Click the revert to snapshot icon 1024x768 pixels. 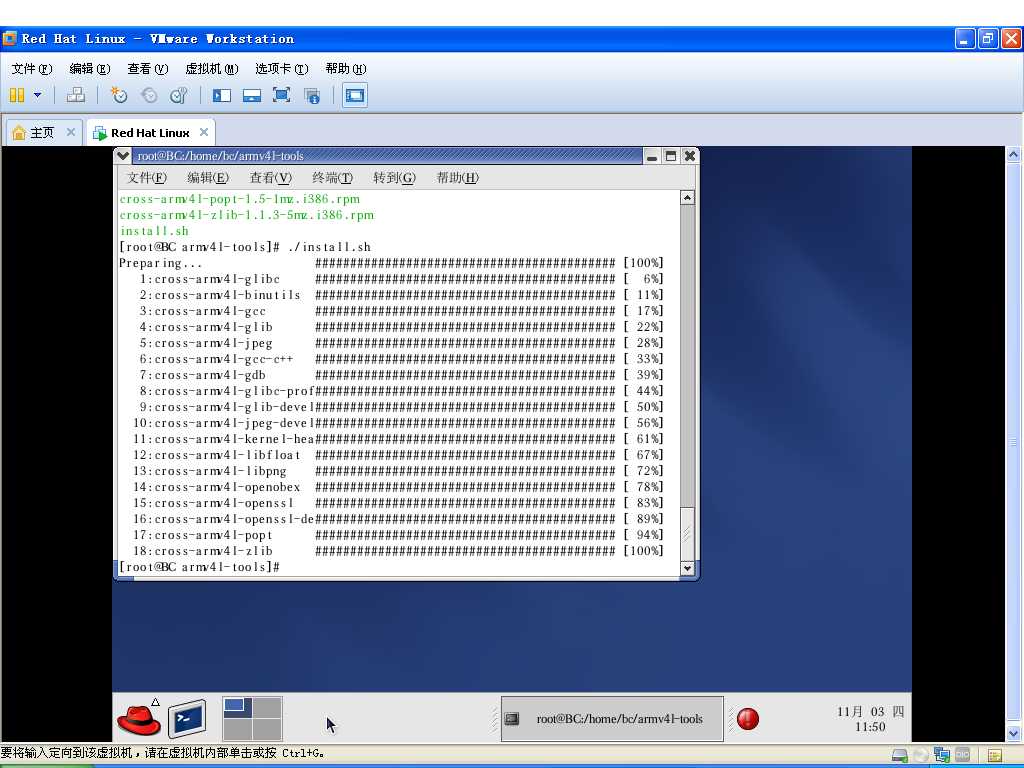pos(149,95)
